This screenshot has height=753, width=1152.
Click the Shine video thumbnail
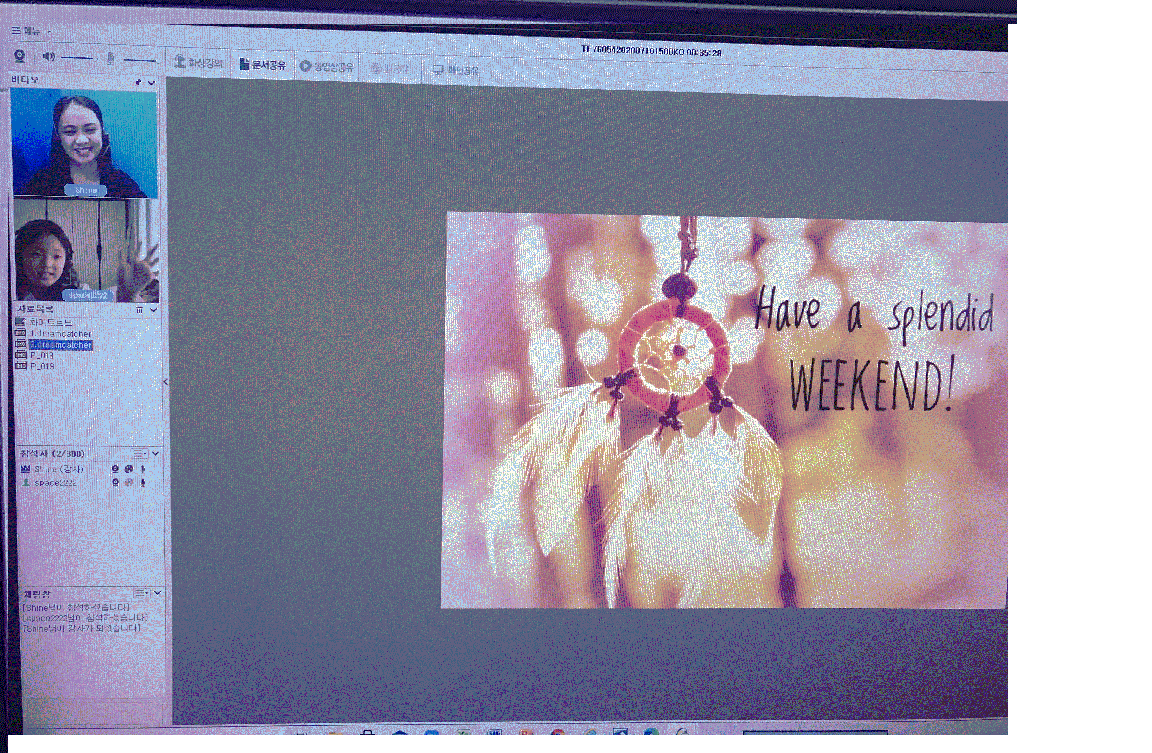[85, 142]
